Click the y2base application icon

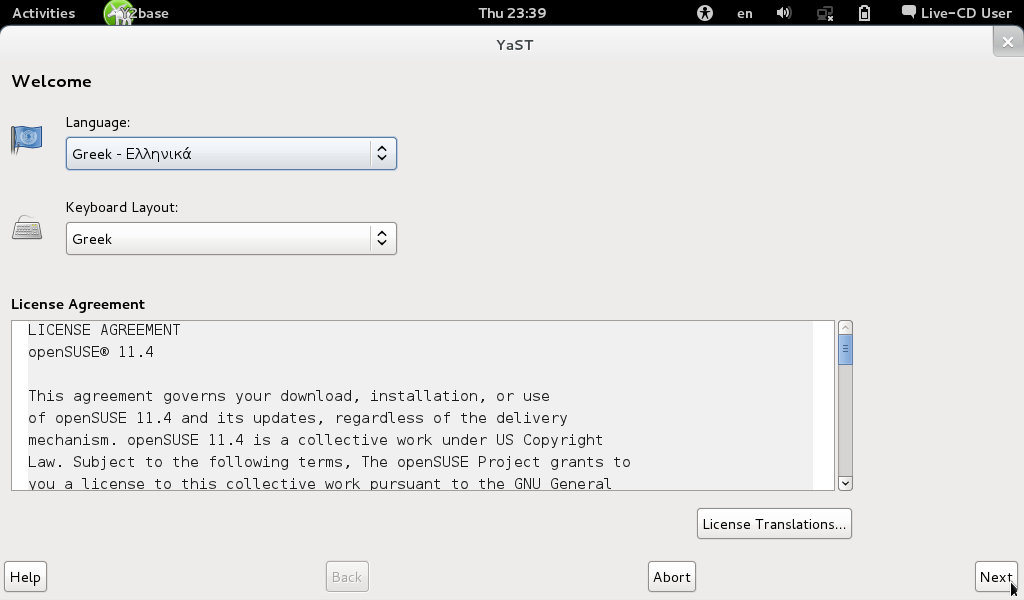tap(120, 13)
